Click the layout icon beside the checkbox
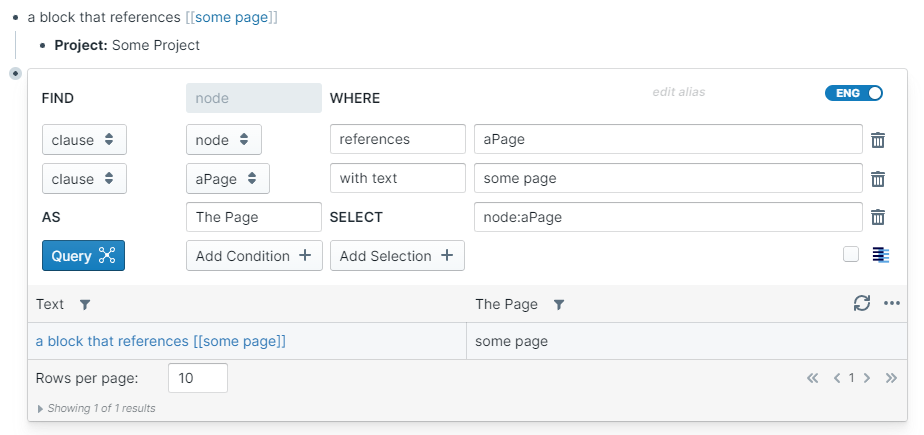924x435 pixels. (x=880, y=255)
